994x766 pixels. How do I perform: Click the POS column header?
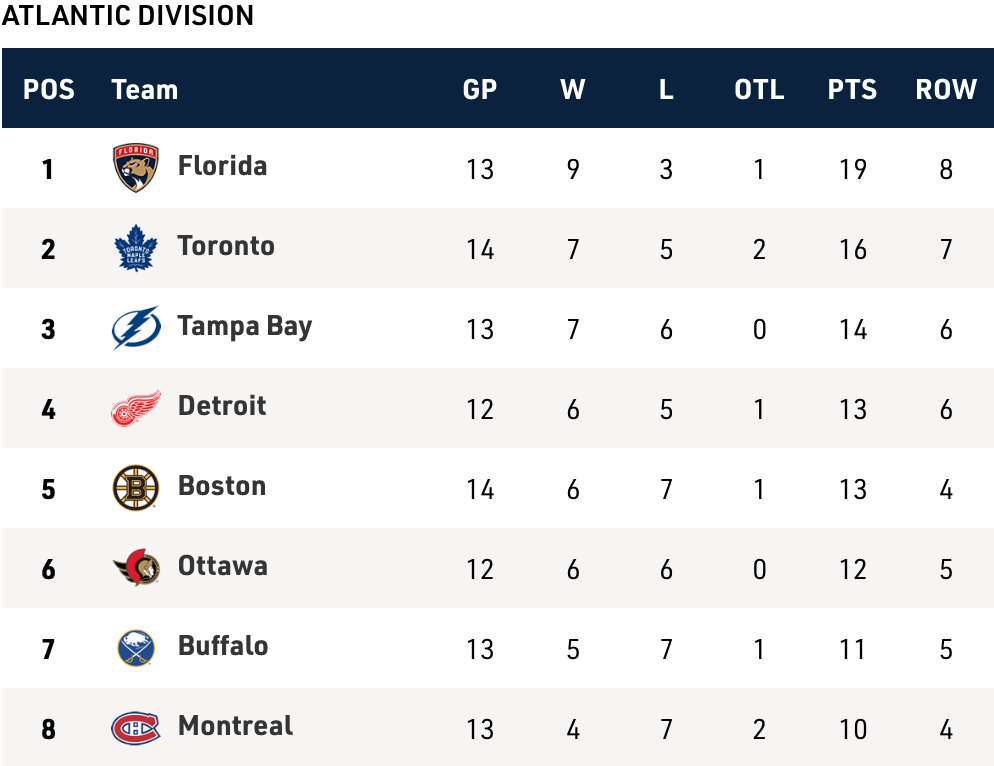(49, 89)
